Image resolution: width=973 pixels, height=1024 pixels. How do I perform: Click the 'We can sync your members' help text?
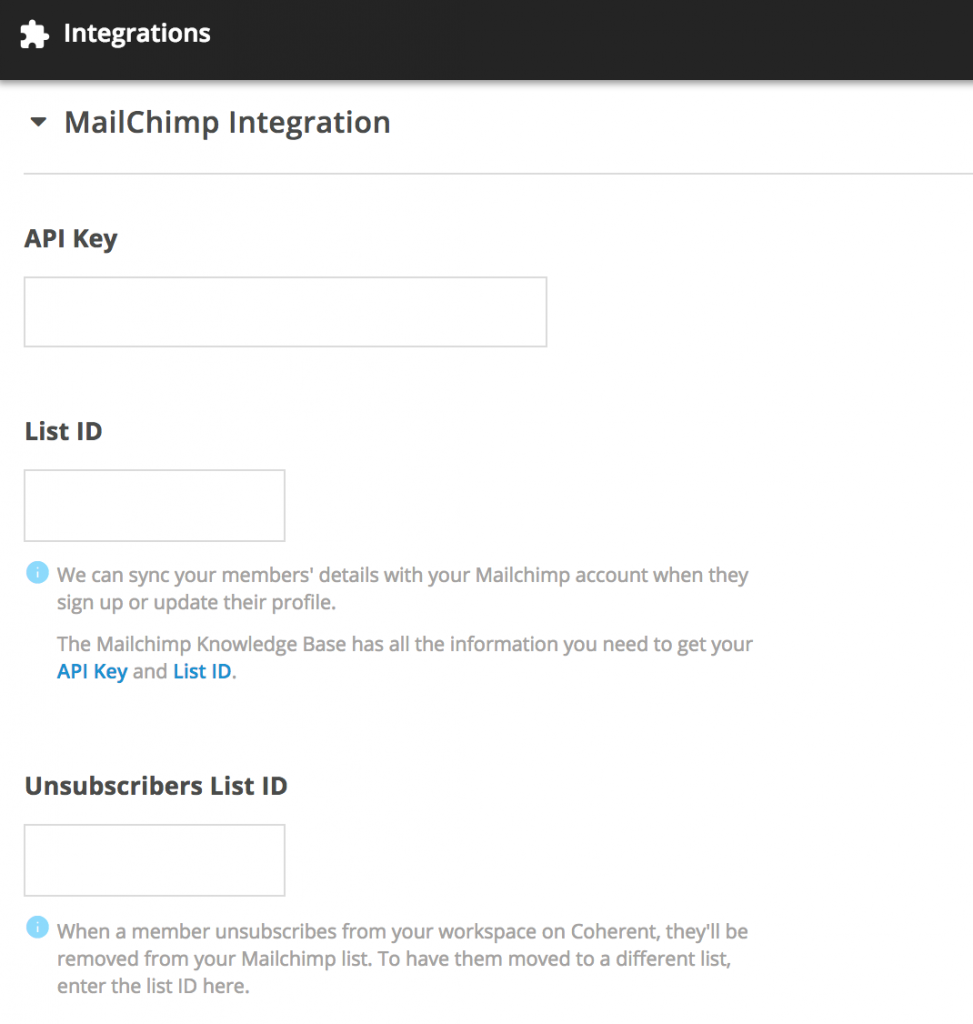click(x=402, y=588)
